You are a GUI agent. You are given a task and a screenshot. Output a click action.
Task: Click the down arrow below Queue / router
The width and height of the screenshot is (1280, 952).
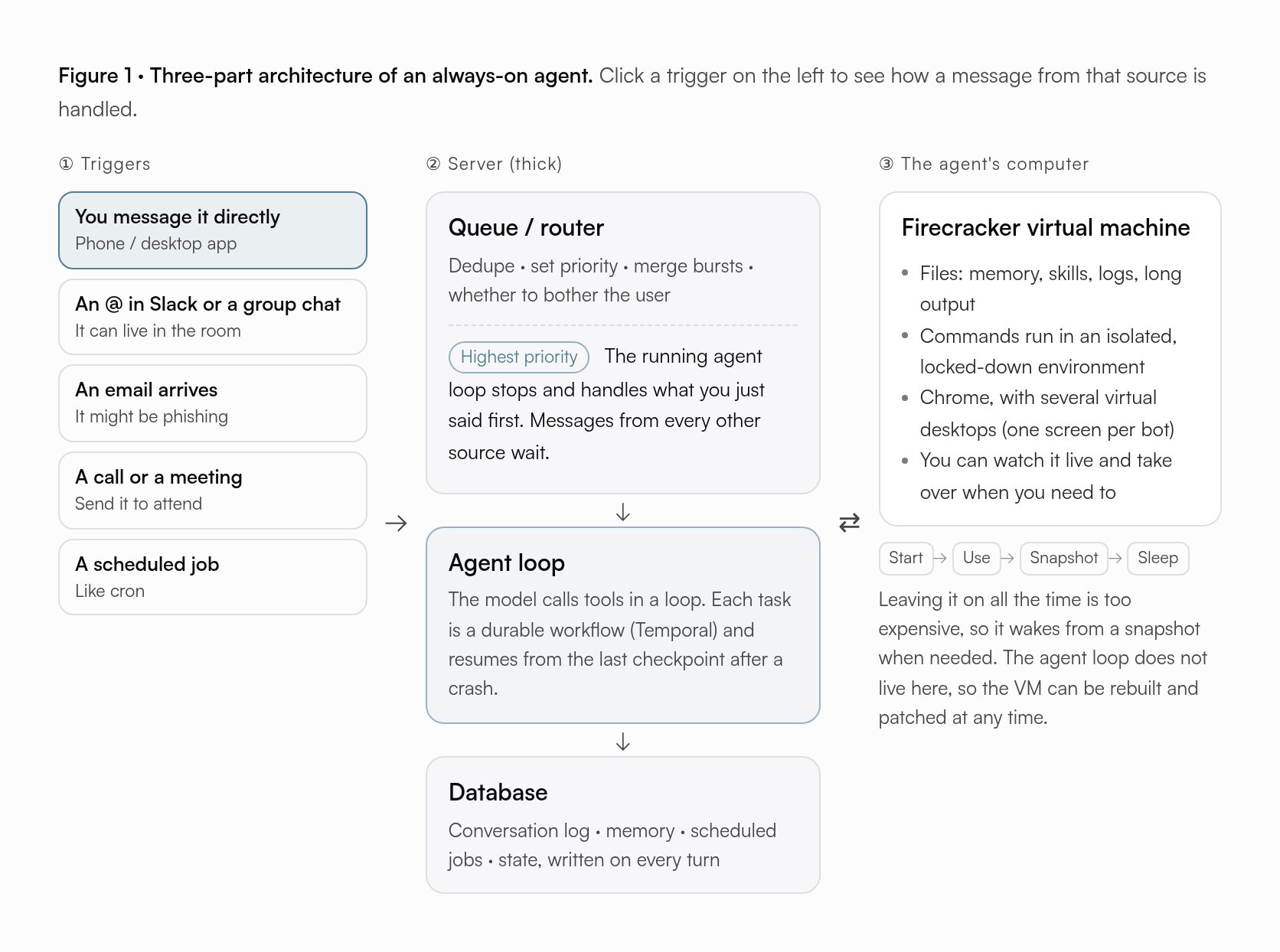pos(623,512)
